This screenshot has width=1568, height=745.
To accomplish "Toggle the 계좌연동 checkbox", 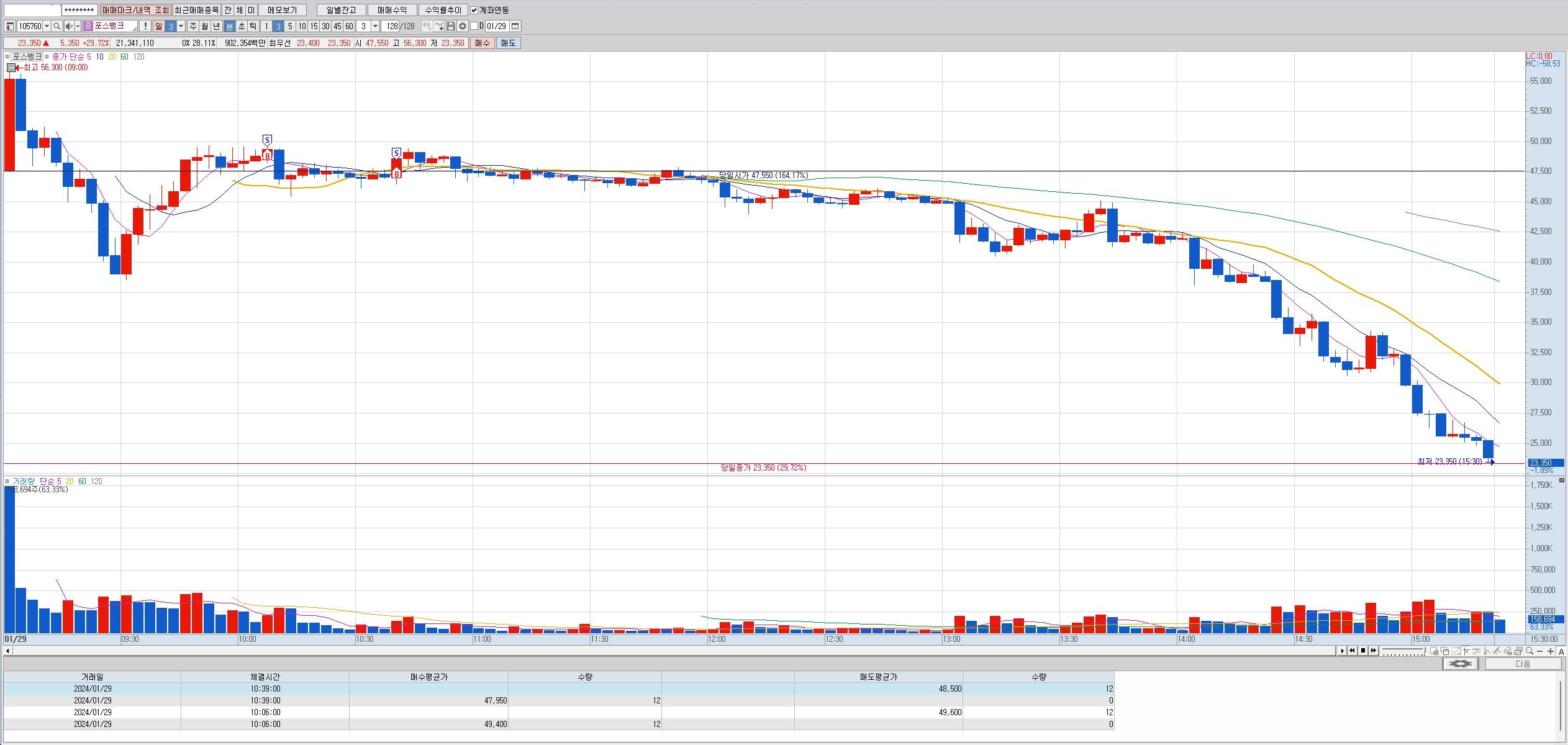I will pos(474,10).
